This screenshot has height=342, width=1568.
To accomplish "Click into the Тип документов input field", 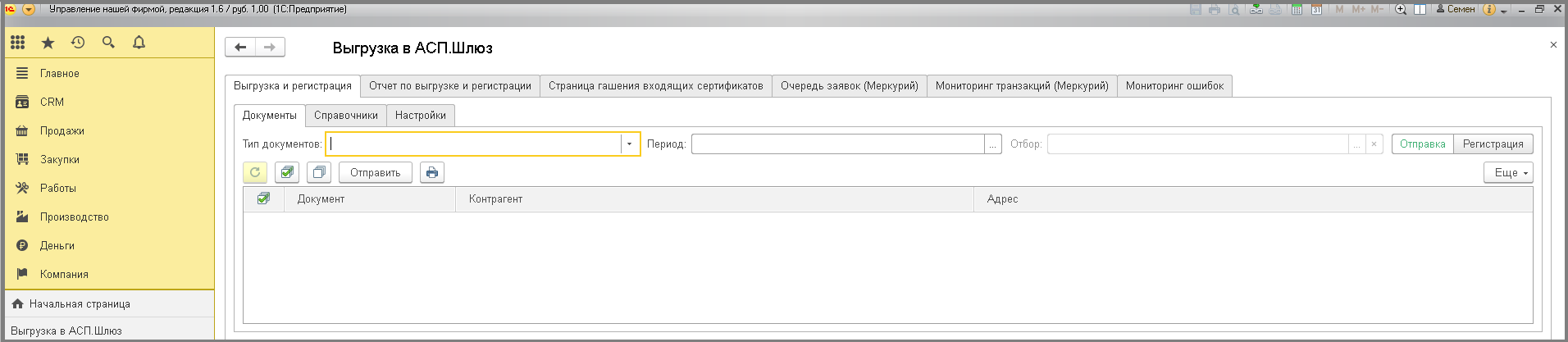I will coord(474,144).
